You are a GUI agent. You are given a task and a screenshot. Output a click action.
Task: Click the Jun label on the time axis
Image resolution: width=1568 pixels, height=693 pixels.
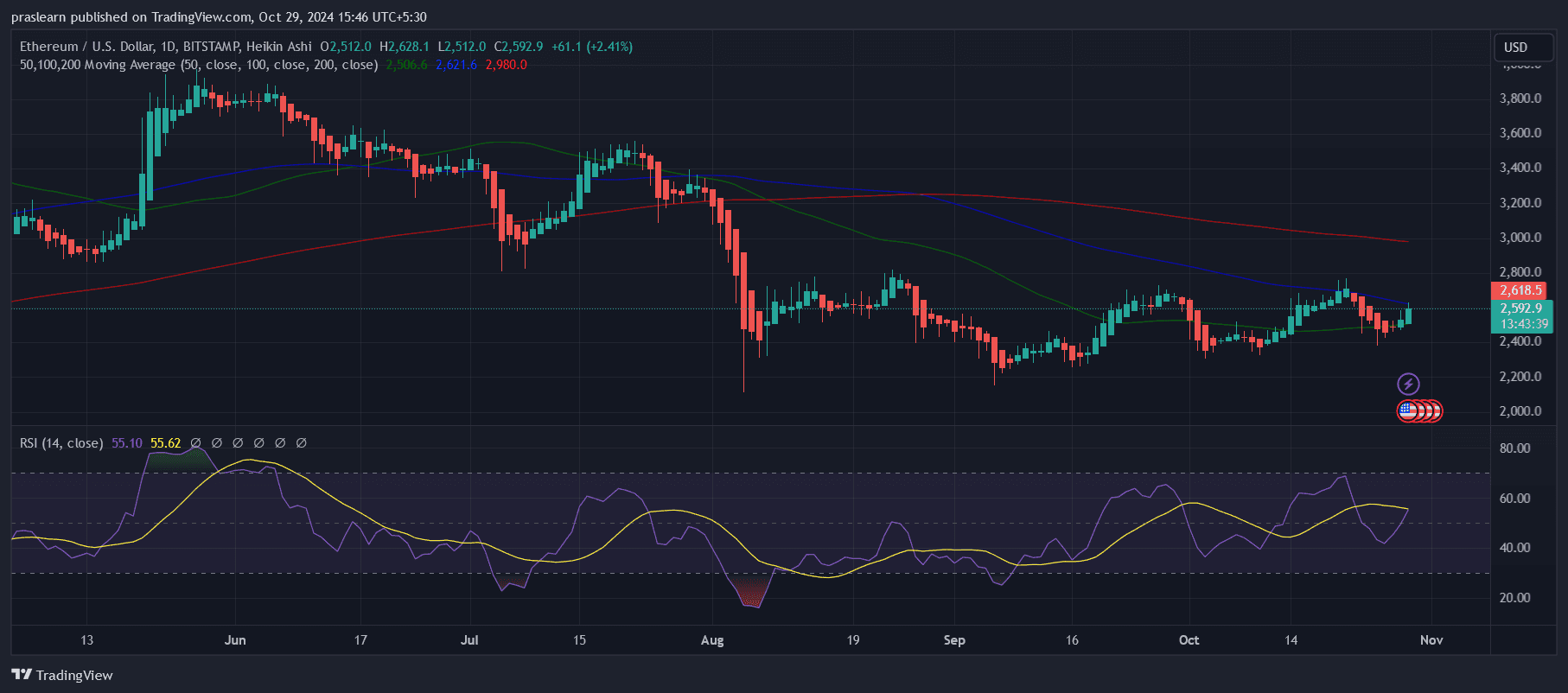[x=235, y=640]
